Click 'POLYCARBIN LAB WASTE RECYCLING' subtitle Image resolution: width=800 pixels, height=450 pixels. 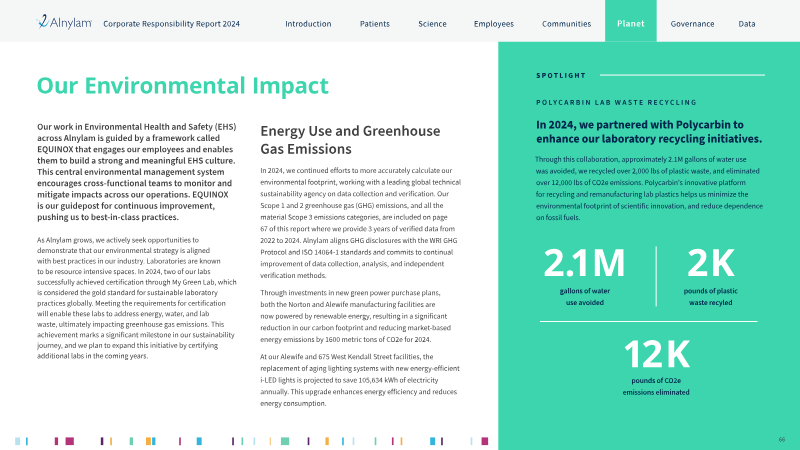pos(616,103)
